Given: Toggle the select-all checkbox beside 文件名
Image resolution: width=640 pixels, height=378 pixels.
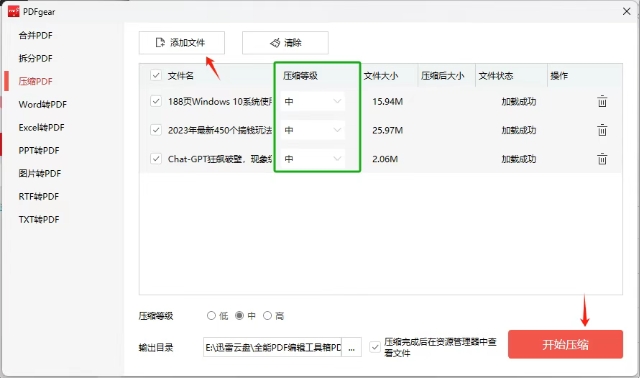Looking at the screenshot, I should point(156,75).
